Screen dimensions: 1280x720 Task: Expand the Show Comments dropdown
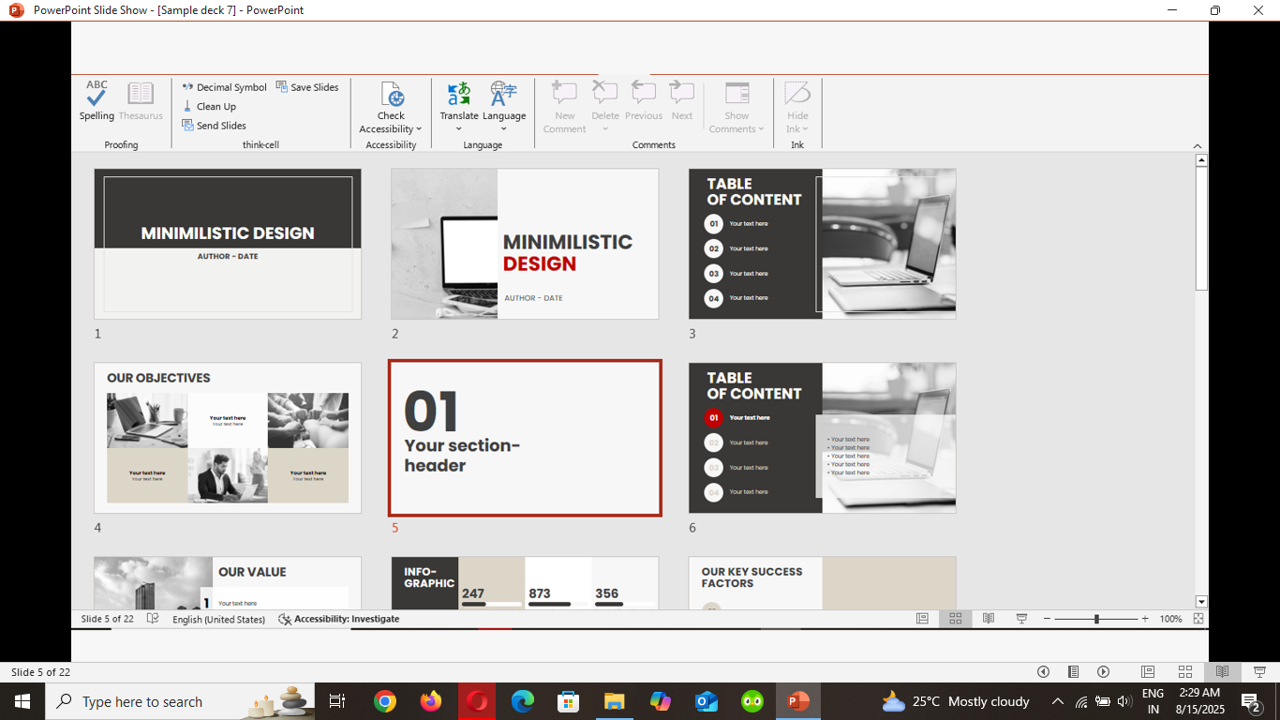click(x=761, y=129)
